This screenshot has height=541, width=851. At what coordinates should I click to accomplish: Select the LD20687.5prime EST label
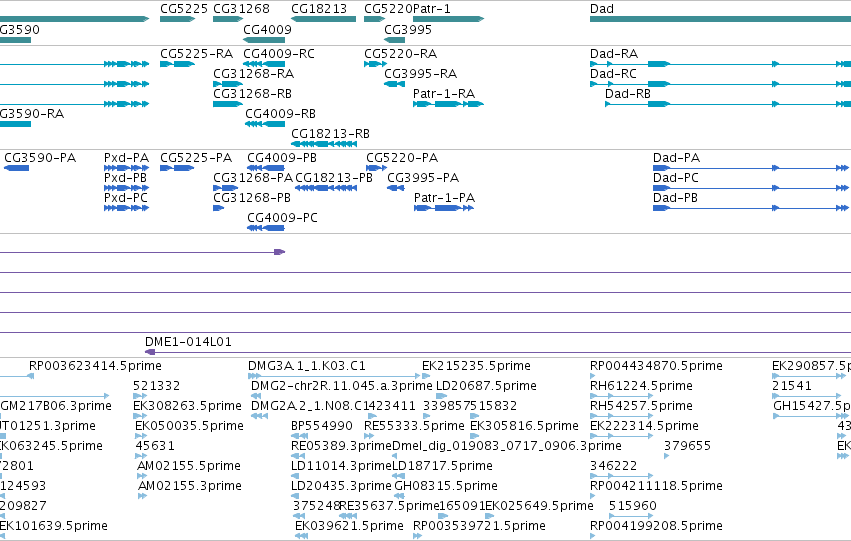[x=486, y=386]
